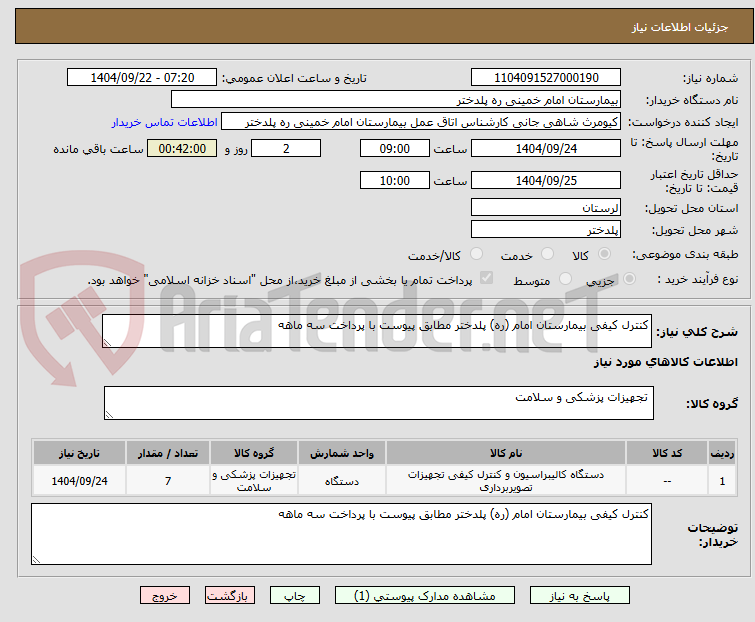
Task: Click the تاریخ نیاز column header
Action: click(x=79, y=453)
